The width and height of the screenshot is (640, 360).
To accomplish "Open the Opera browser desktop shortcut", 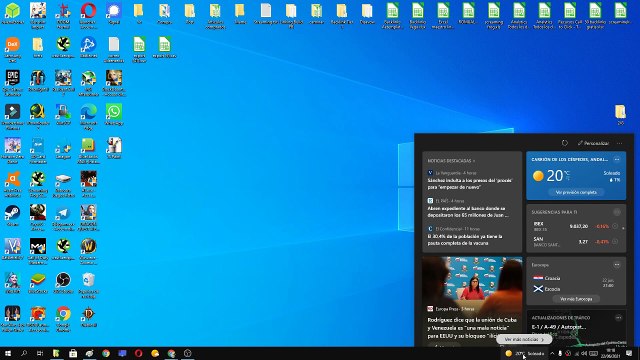I will point(89,15).
